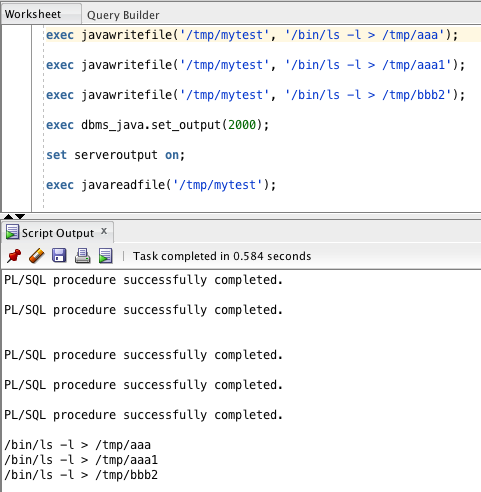Close the Script Output tab

104,231
